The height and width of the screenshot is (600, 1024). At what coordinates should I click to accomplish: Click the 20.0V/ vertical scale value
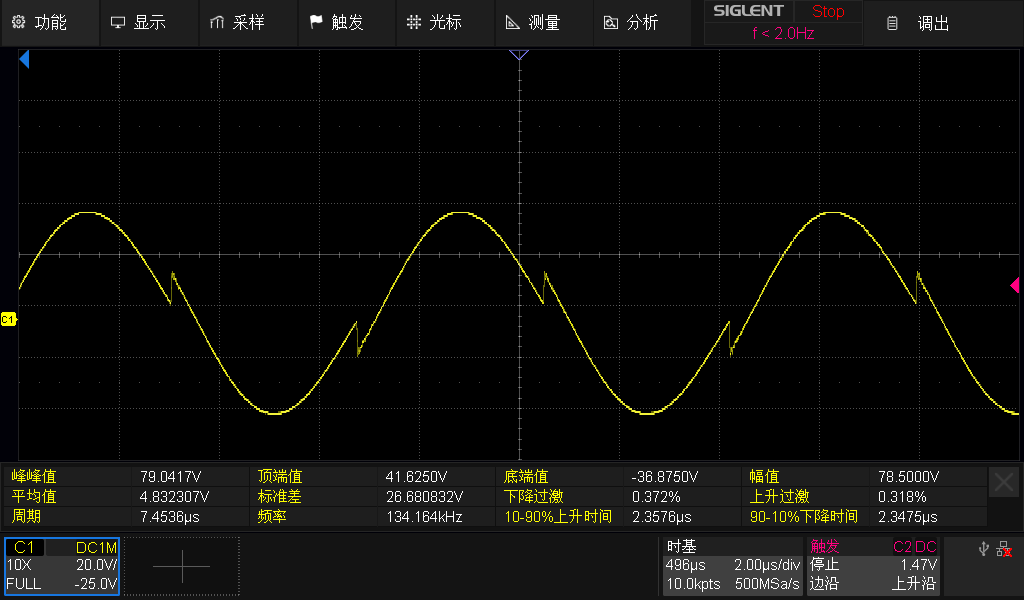click(x=97, y=565)
